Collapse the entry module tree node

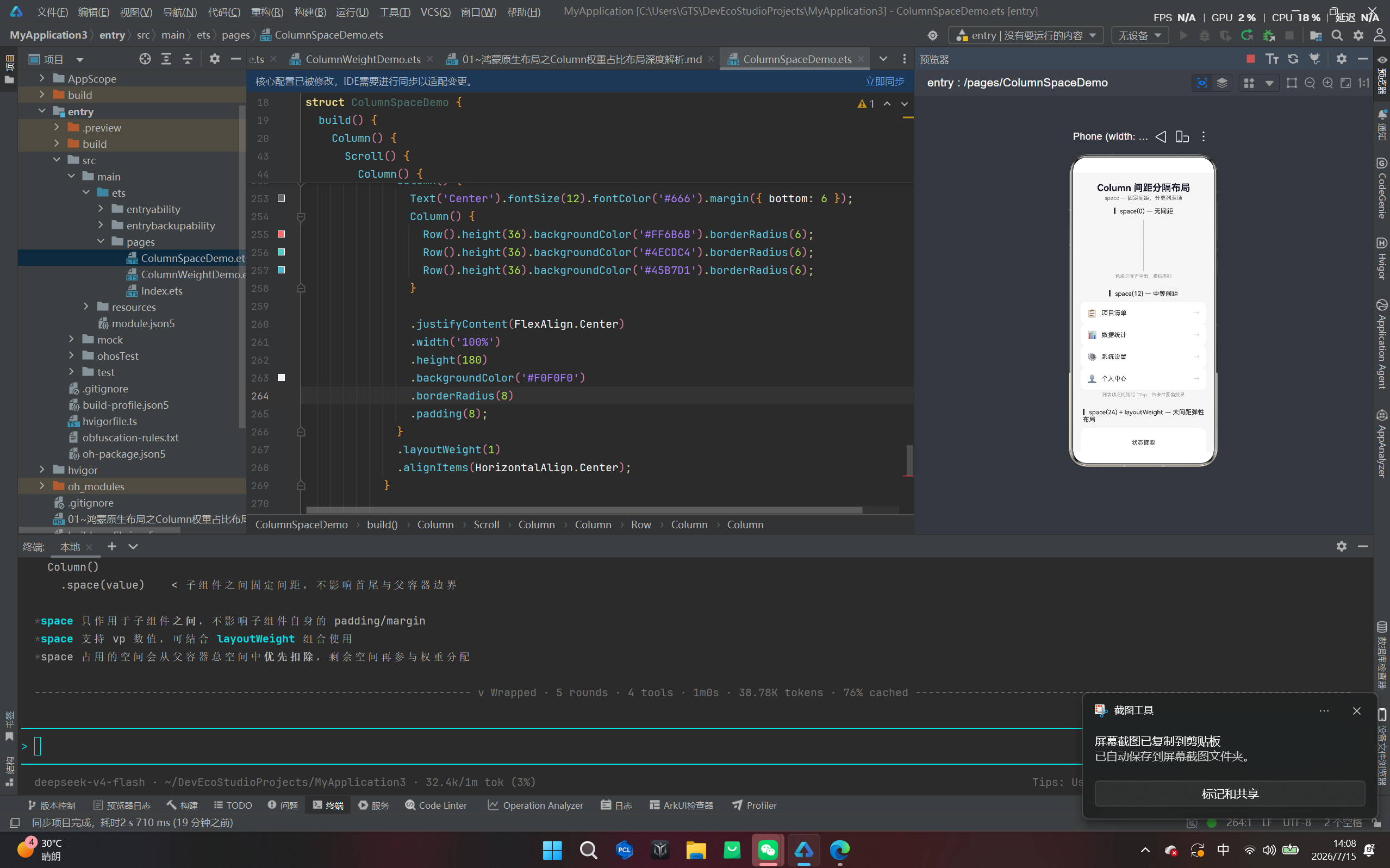tap(42, 111)
